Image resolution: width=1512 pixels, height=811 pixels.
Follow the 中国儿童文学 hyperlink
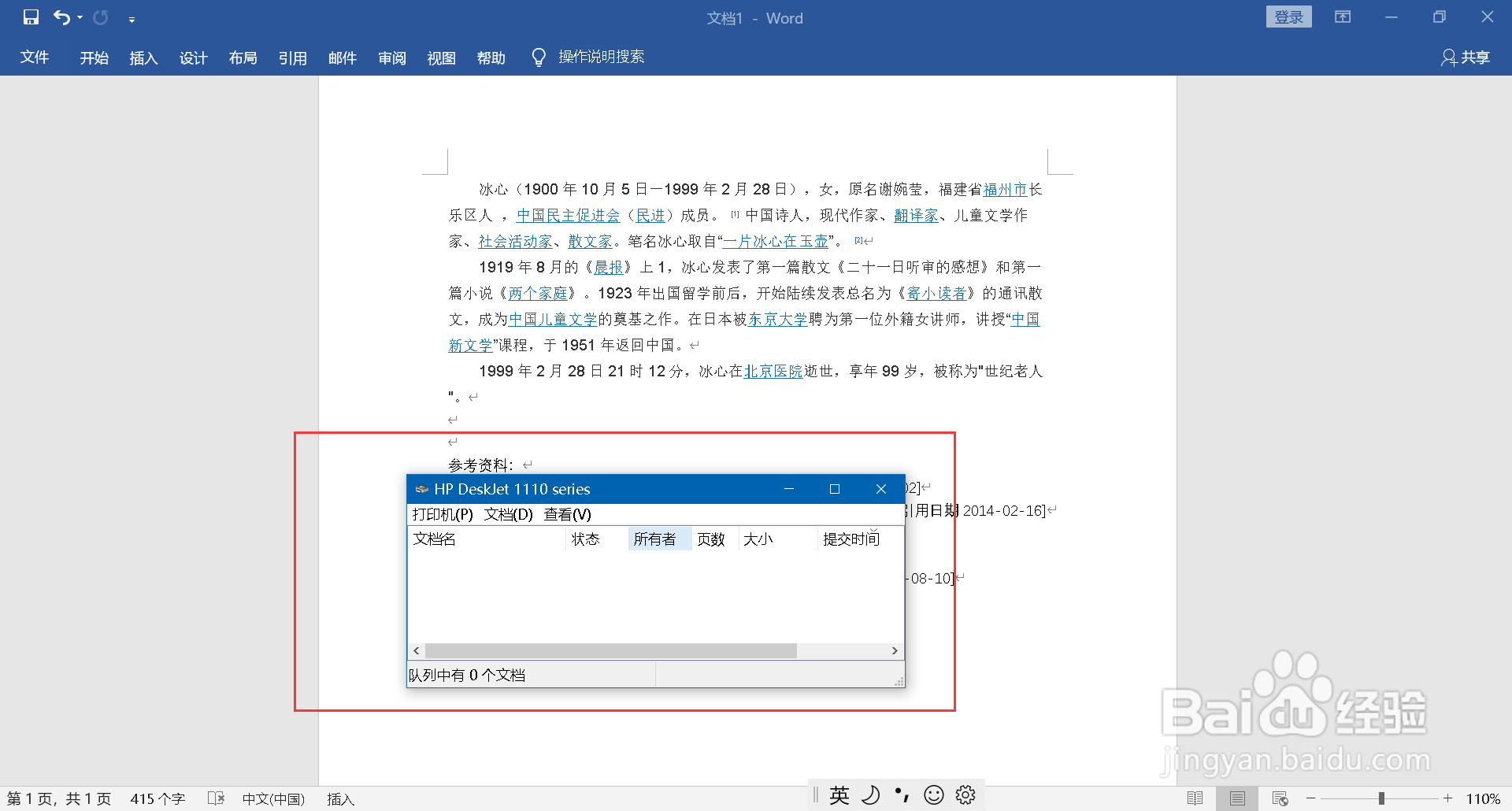pyautogui.click(x=553, y=319)
